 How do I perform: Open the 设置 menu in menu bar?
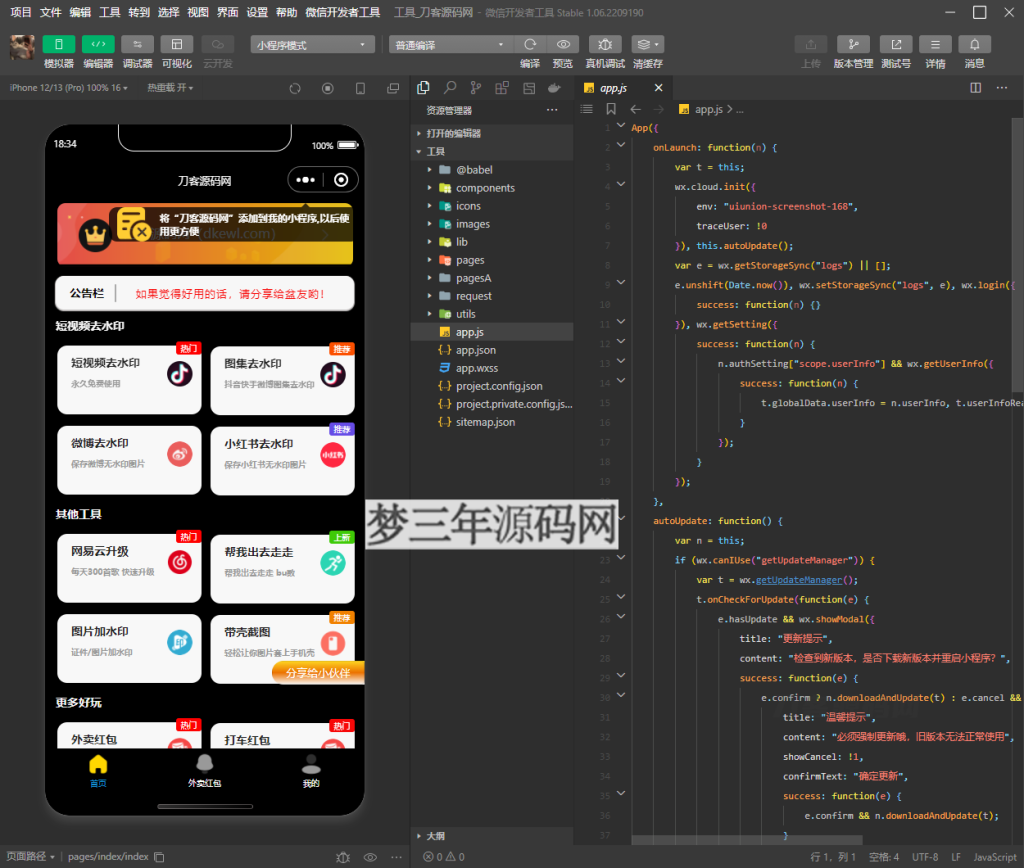[x=257, y=12]
